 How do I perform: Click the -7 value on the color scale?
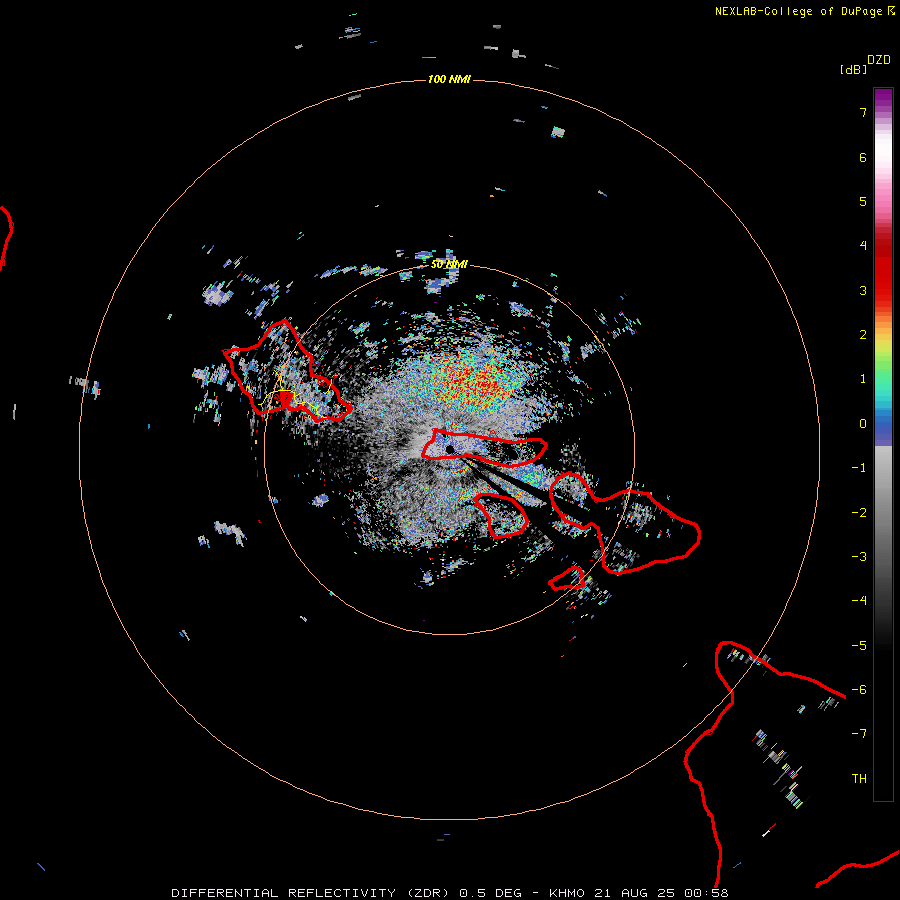(859, 734)
